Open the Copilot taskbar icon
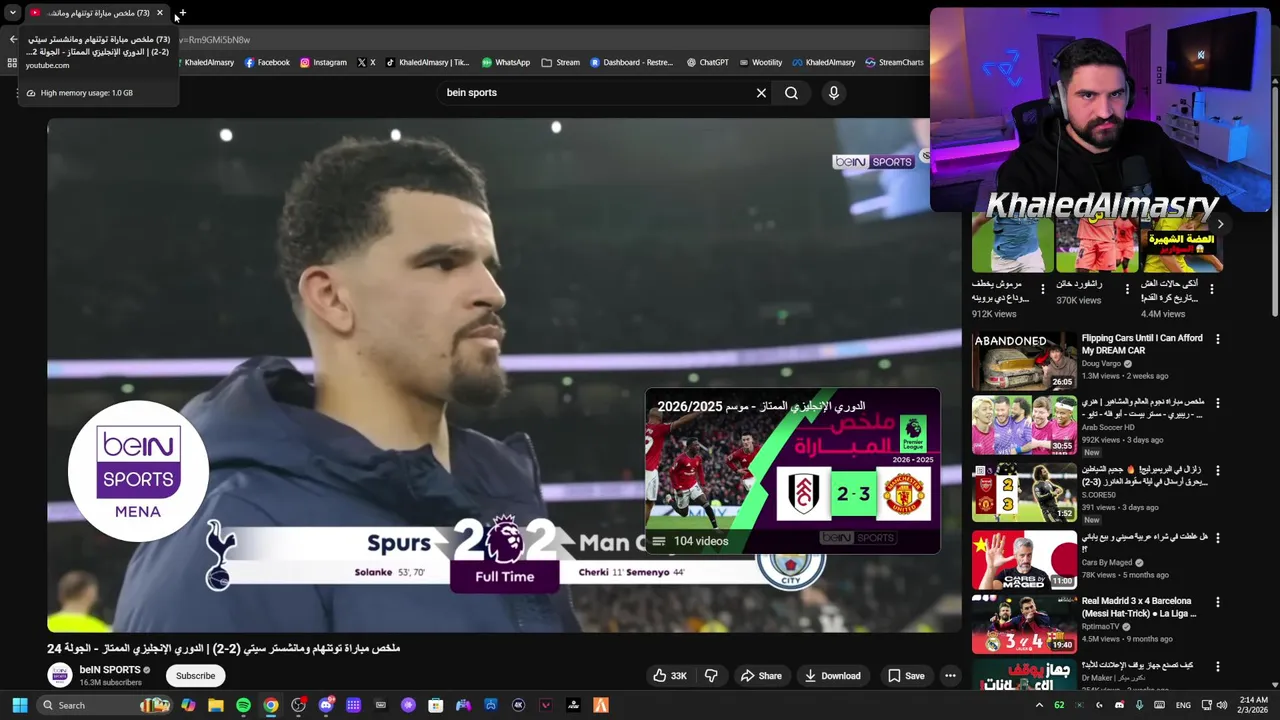This screenshot has height=720, width=1280. (x=188, y=705)
